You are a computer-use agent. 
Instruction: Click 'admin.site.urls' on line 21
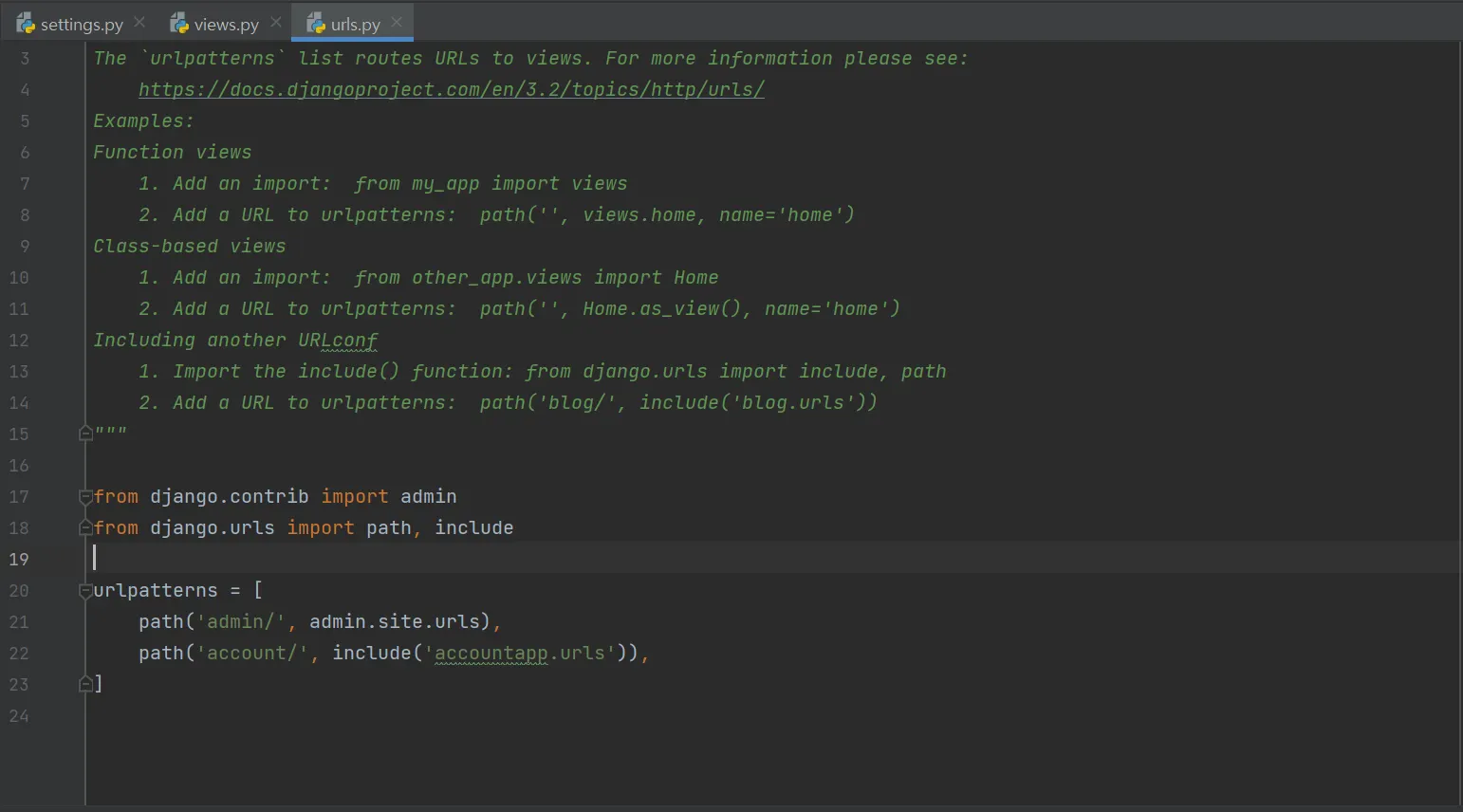pyautogui.click(x=395, y=622)
